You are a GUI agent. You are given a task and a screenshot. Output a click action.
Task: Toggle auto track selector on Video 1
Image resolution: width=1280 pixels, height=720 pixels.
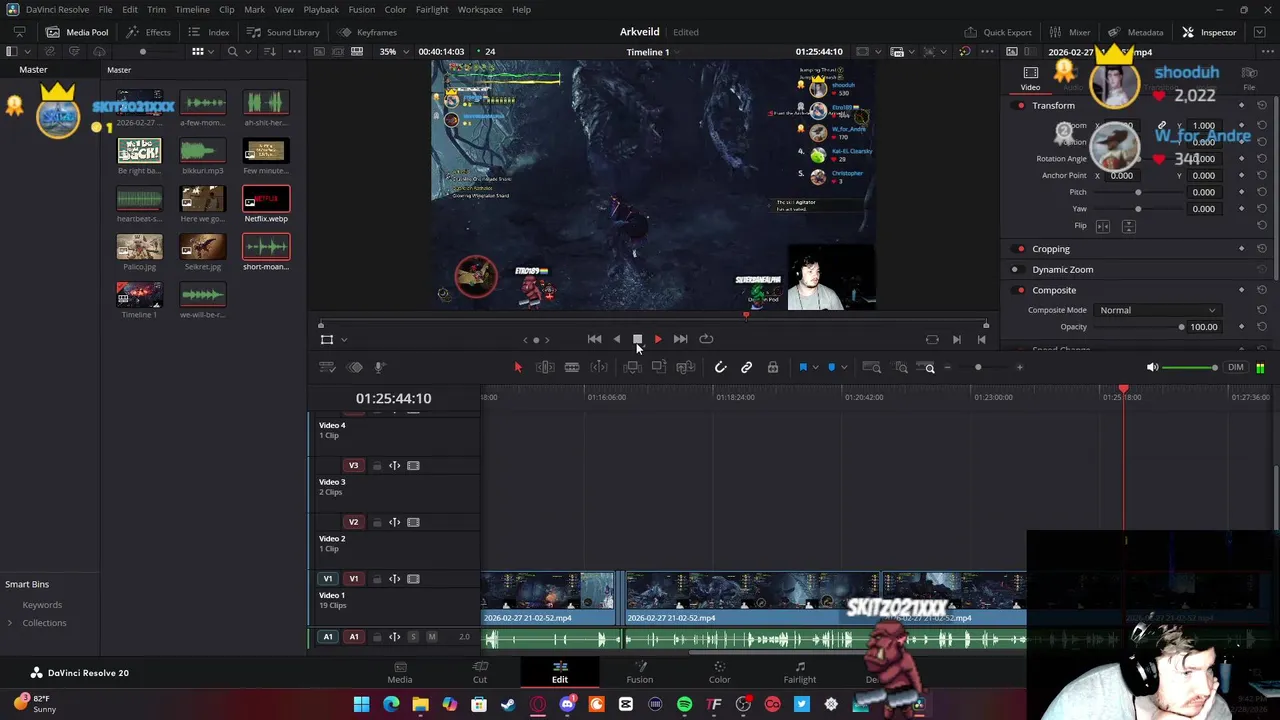point(394,579)
